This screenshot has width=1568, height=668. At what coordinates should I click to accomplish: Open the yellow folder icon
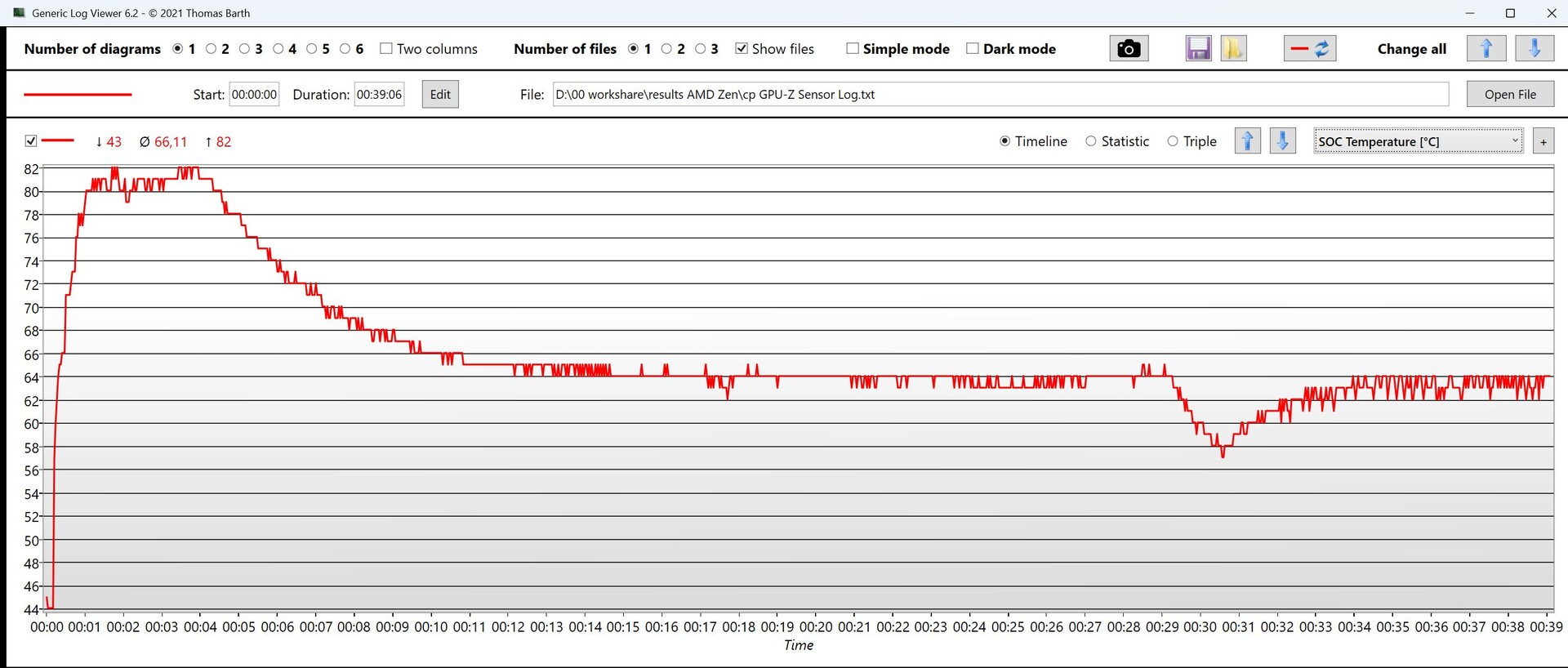[1233, 49]
